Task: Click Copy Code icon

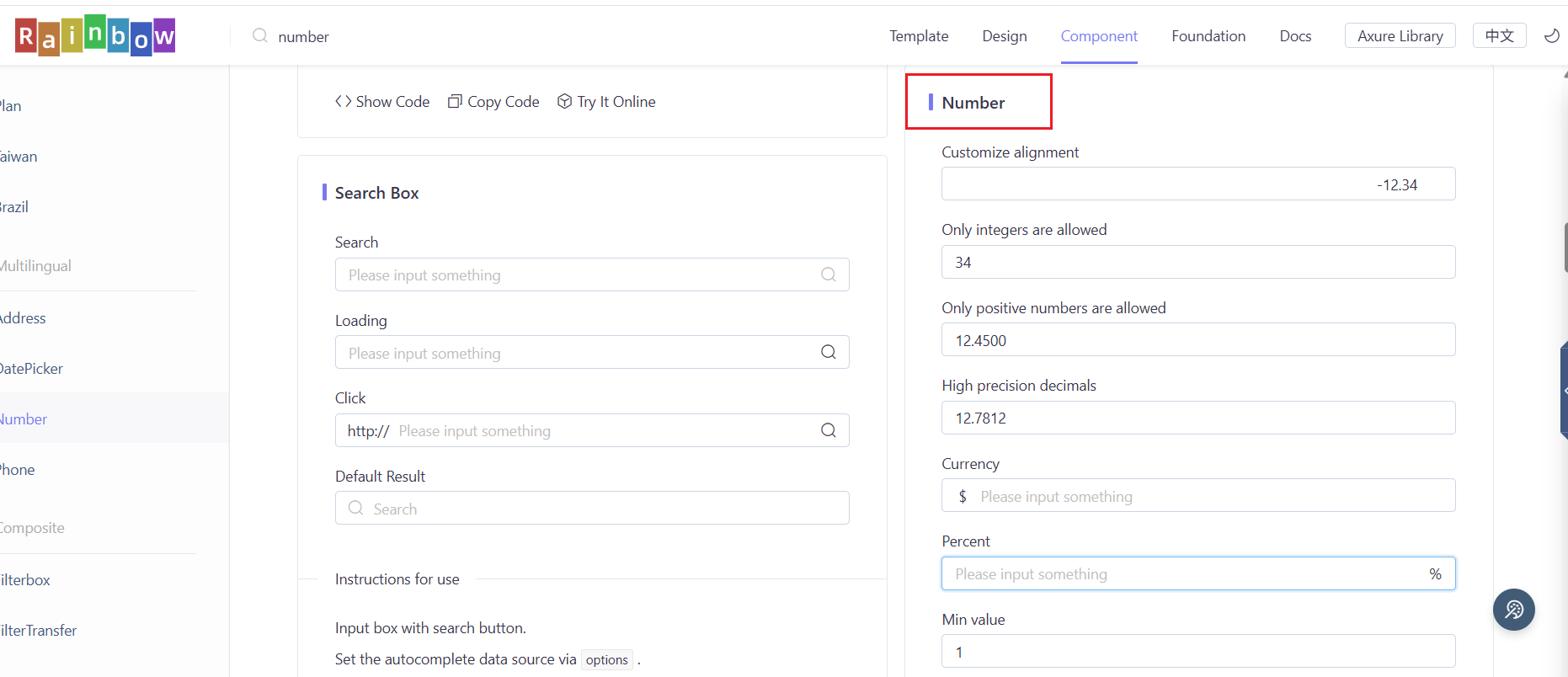Action: (x=455, y=102)
